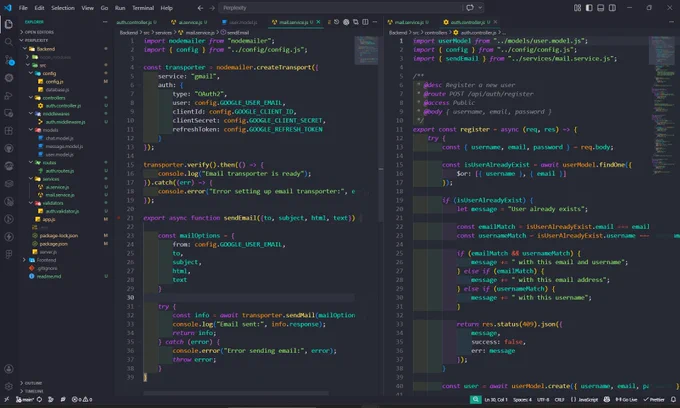This screenshot has width=680, height=408.
Task: Click the lightning bolt icon in activity bar
Action: tap(9, 237)
